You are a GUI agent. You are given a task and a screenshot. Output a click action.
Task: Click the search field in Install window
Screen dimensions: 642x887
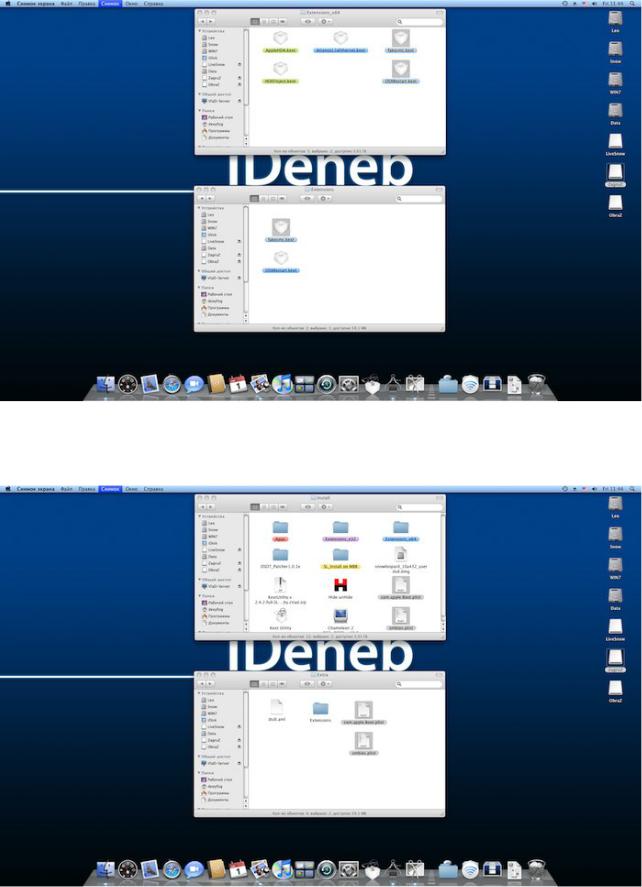click(420, 507)
